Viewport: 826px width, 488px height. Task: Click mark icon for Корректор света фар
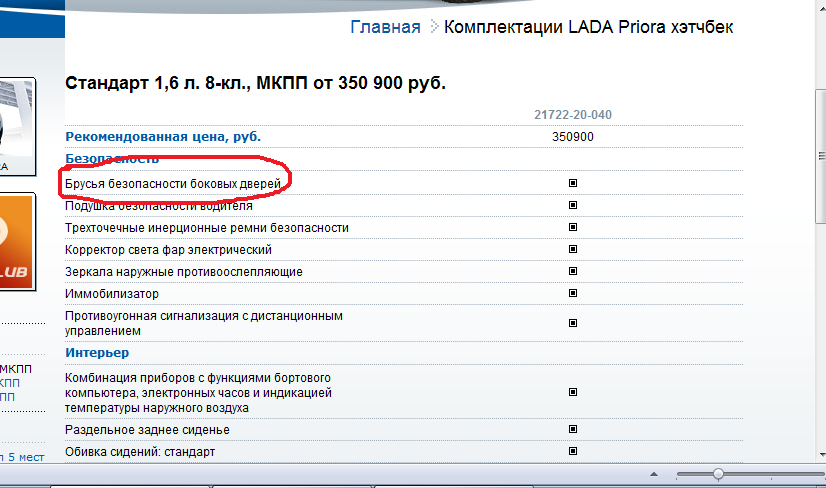(573, 249)
